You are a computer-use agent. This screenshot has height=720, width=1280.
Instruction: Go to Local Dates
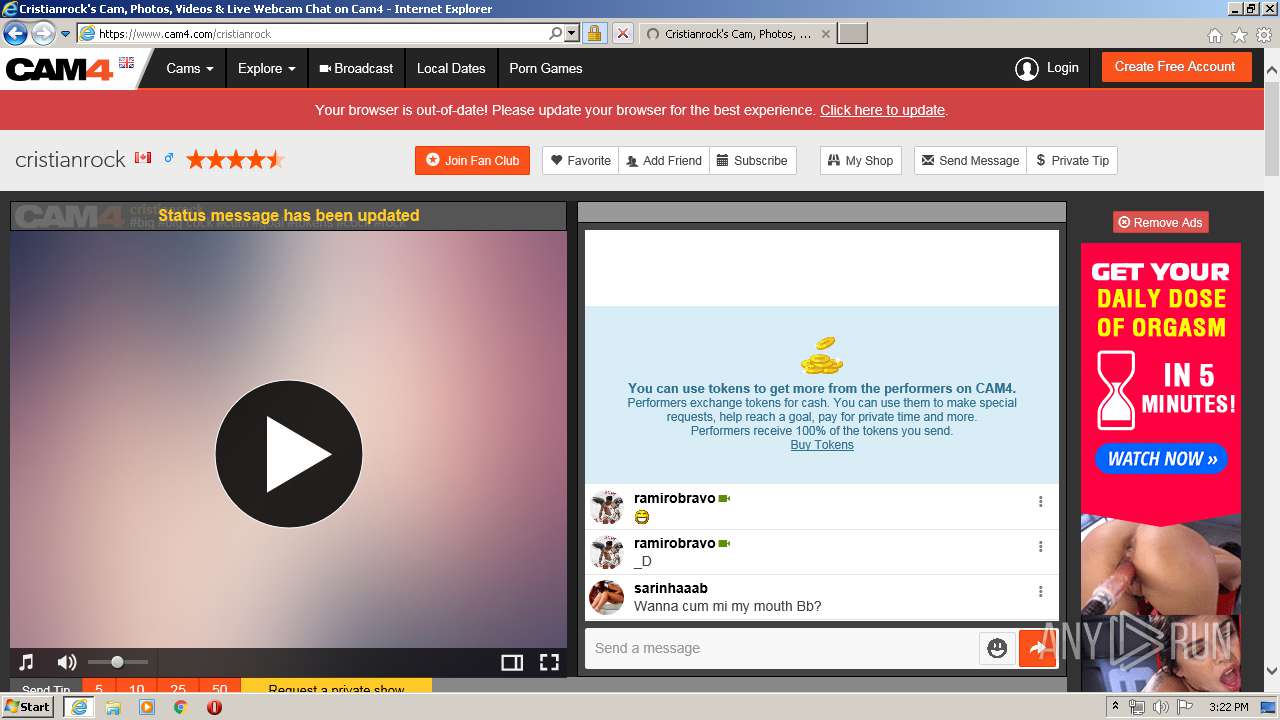tap(451, 68)
